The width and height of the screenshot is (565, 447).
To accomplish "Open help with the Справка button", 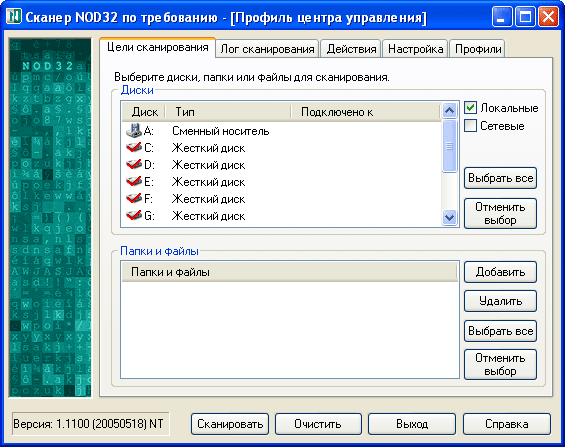I will pyautogui.click(x=507, y=424).
